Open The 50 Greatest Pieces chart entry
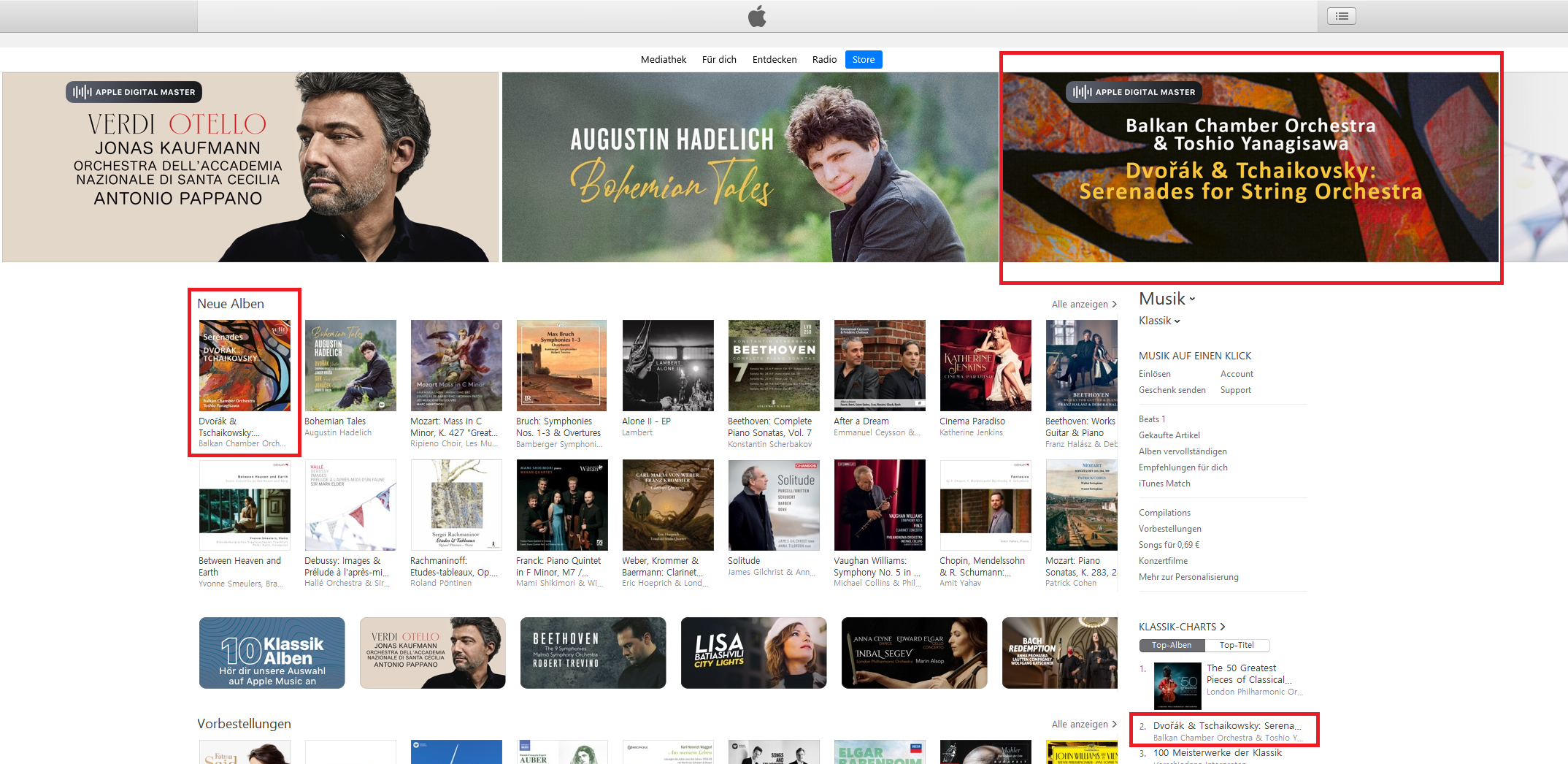 tap(1241, 673)
